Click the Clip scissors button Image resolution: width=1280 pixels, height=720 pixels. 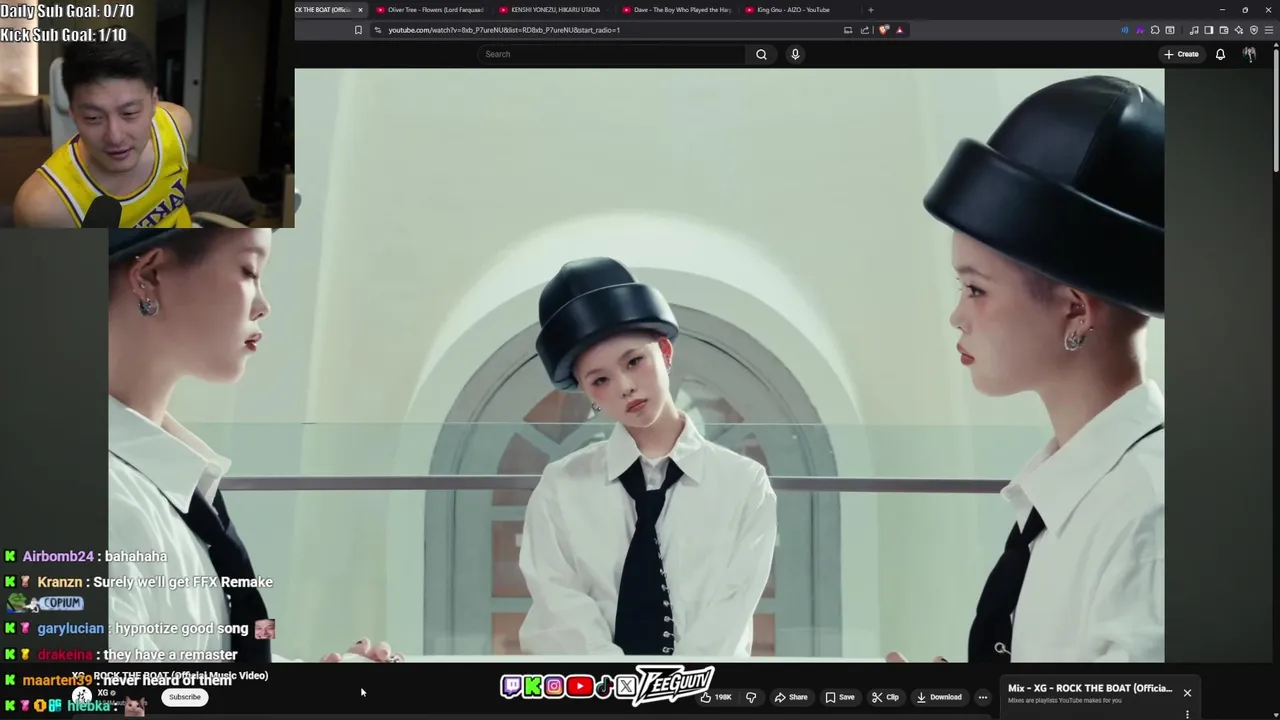tap(885, 697)
